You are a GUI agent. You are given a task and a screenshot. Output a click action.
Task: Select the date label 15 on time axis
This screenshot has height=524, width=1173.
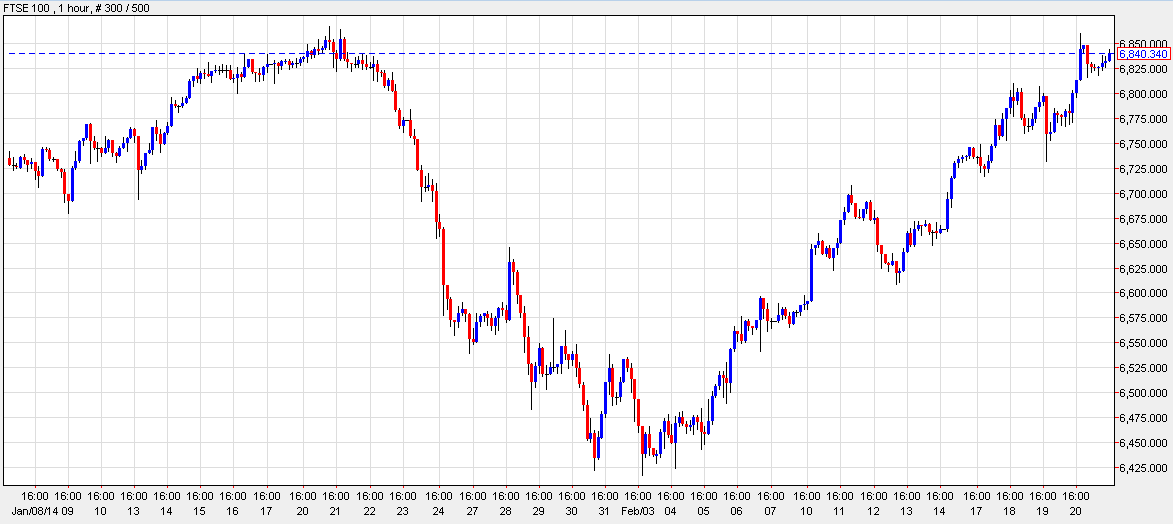[x=200, y=510]
